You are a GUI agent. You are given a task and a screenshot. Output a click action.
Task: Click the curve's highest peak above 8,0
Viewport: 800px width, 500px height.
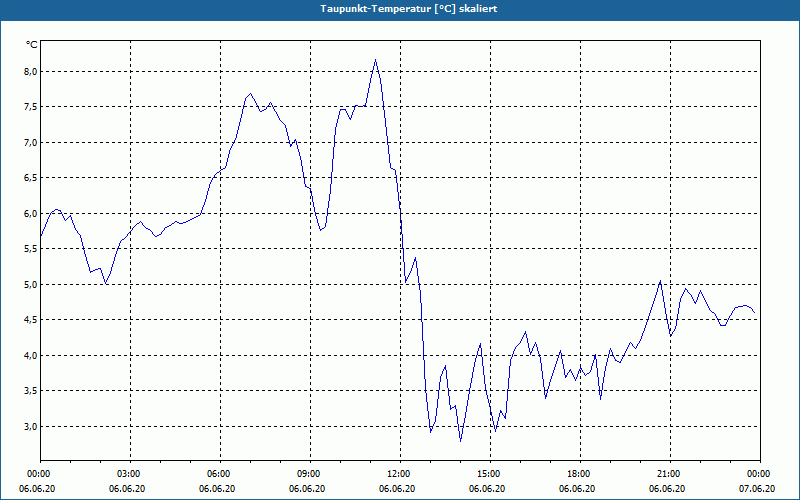tap(376, 60)
